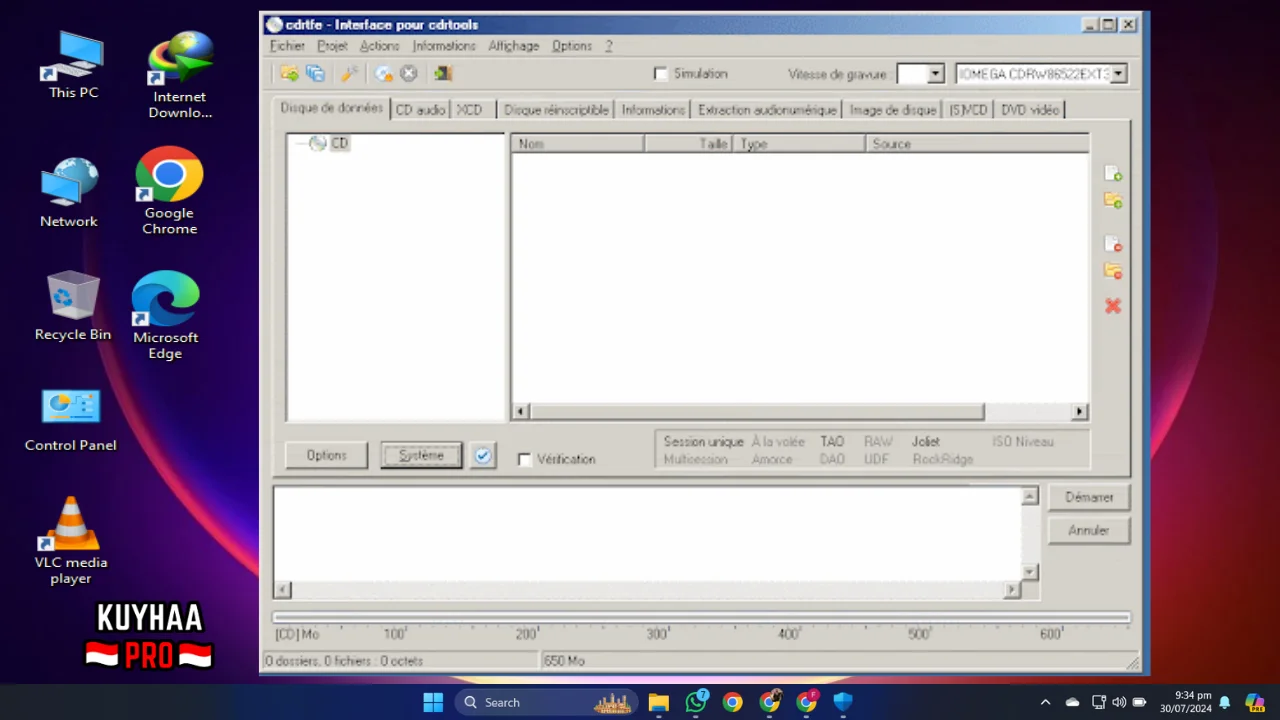1280x720 pixels.
Task: Switch to the (S)VCD tab
Action: coord(968,110)
